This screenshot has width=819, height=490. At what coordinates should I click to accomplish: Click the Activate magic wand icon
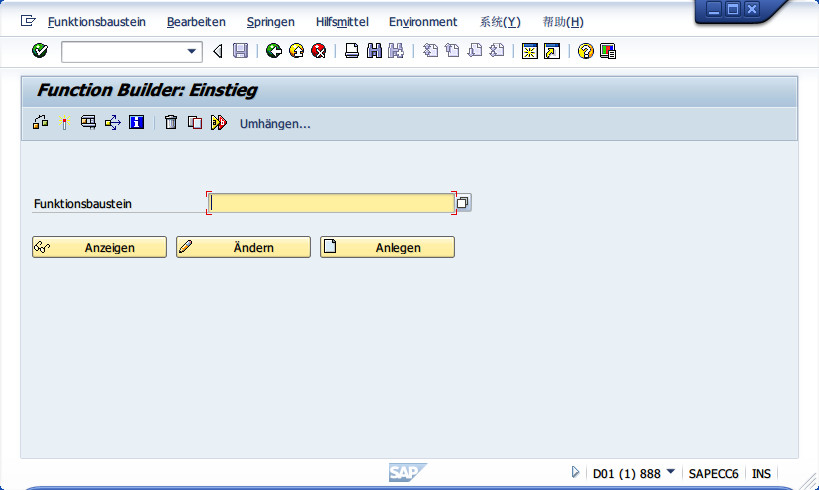pos(64,122)
